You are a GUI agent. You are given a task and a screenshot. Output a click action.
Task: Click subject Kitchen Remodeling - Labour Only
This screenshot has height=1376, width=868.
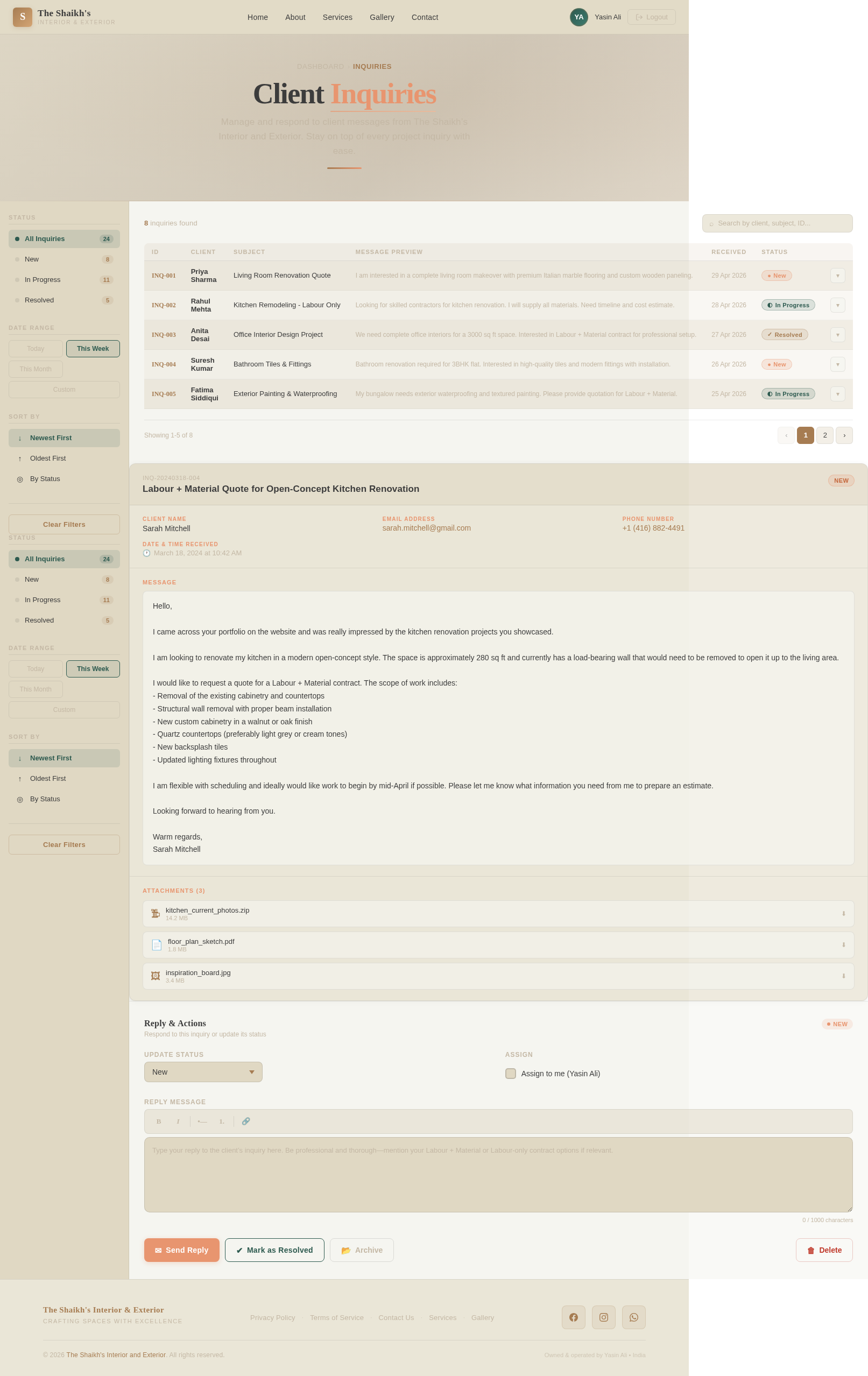click(287, 305)
